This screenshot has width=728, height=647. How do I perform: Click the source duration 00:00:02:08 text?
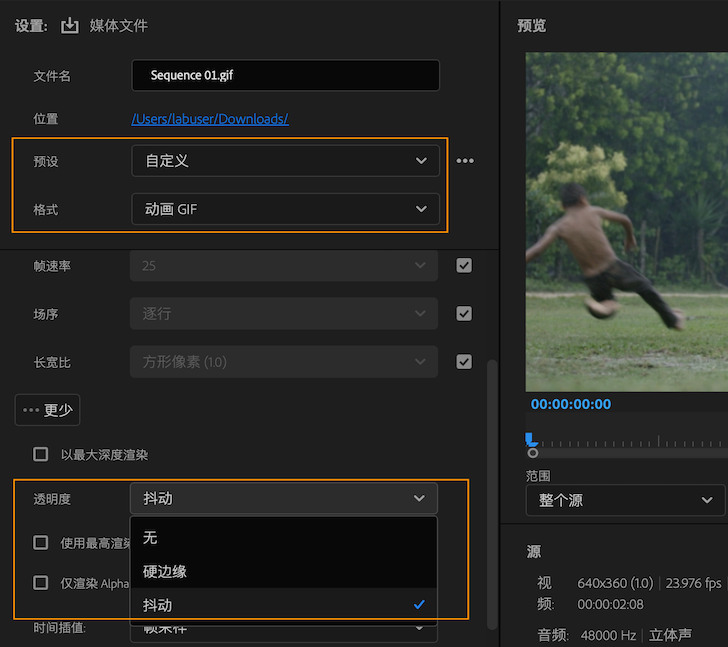pyautogui.click(x=610, y=604)
